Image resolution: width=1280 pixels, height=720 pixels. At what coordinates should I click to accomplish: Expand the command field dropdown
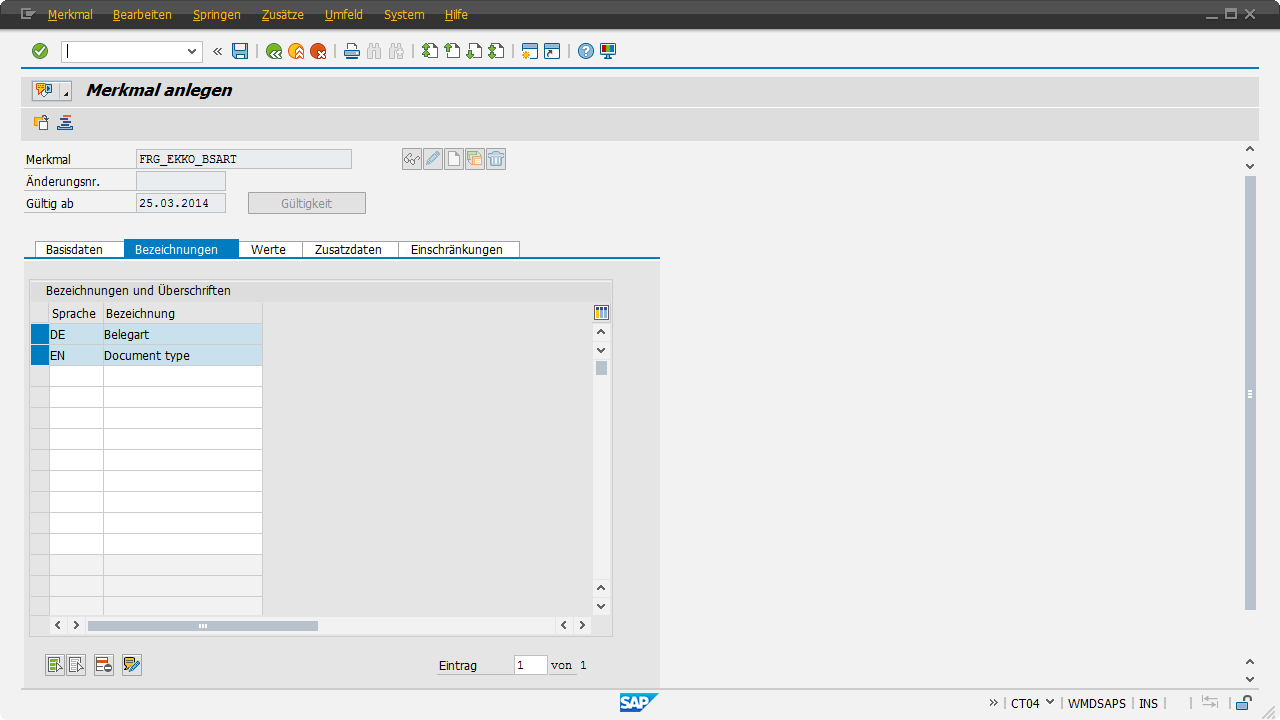pos(193,51)
